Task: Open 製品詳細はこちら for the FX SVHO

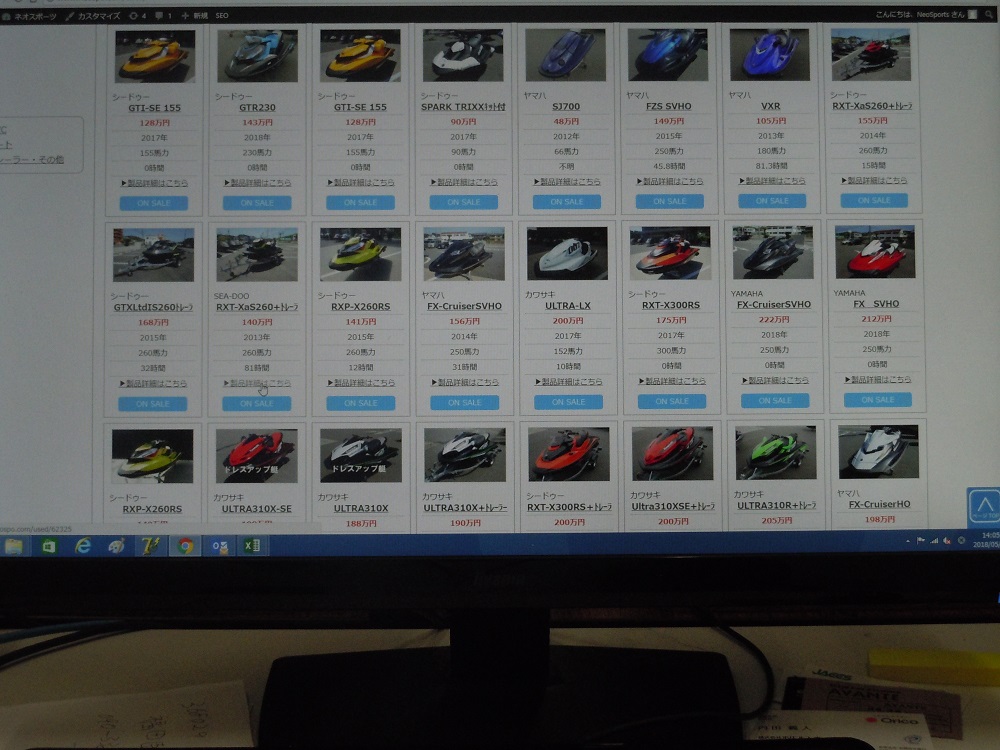Action: (x=878, y=380)
